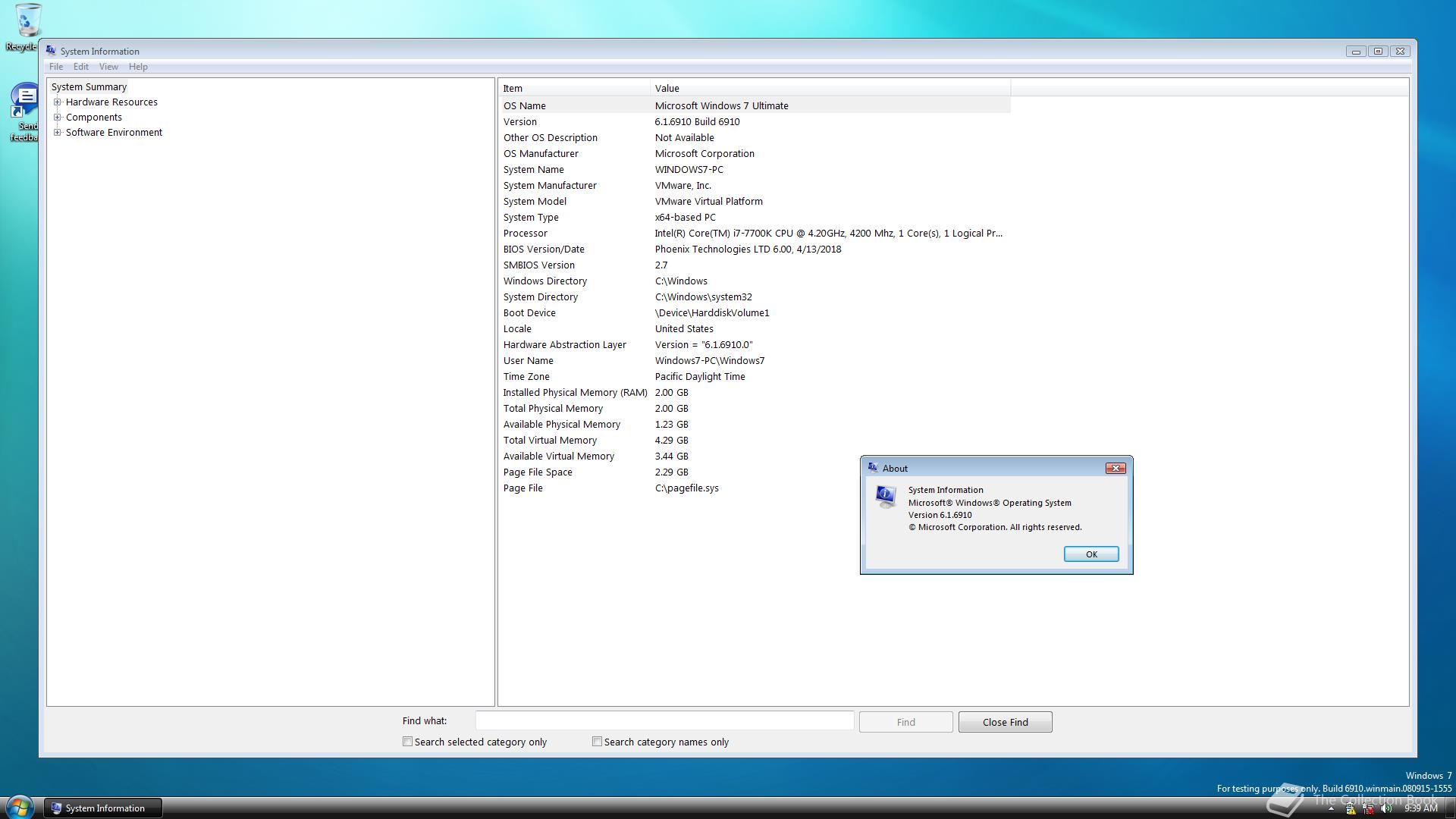Viewport: 1456px width, 819px height.
Task: Expand the Software Environment node
Action: (57, 132)
